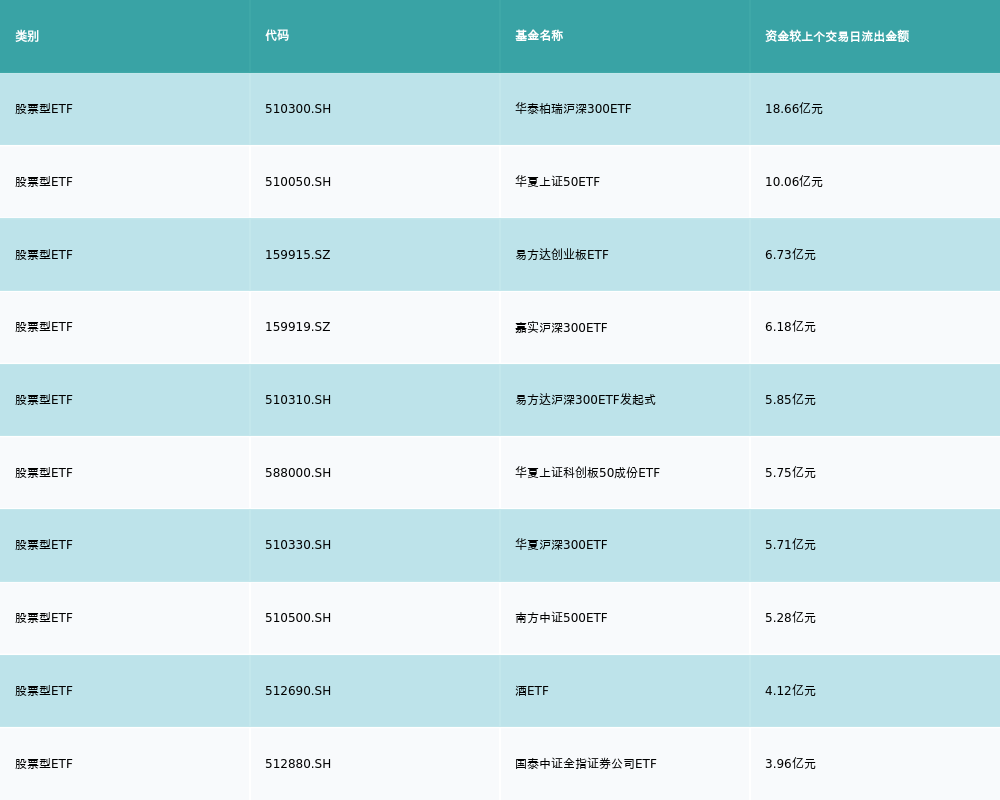The image size is (1000, 800).
Task: Click the 18.66亿元 outflow value
Action: coord(793,109)
